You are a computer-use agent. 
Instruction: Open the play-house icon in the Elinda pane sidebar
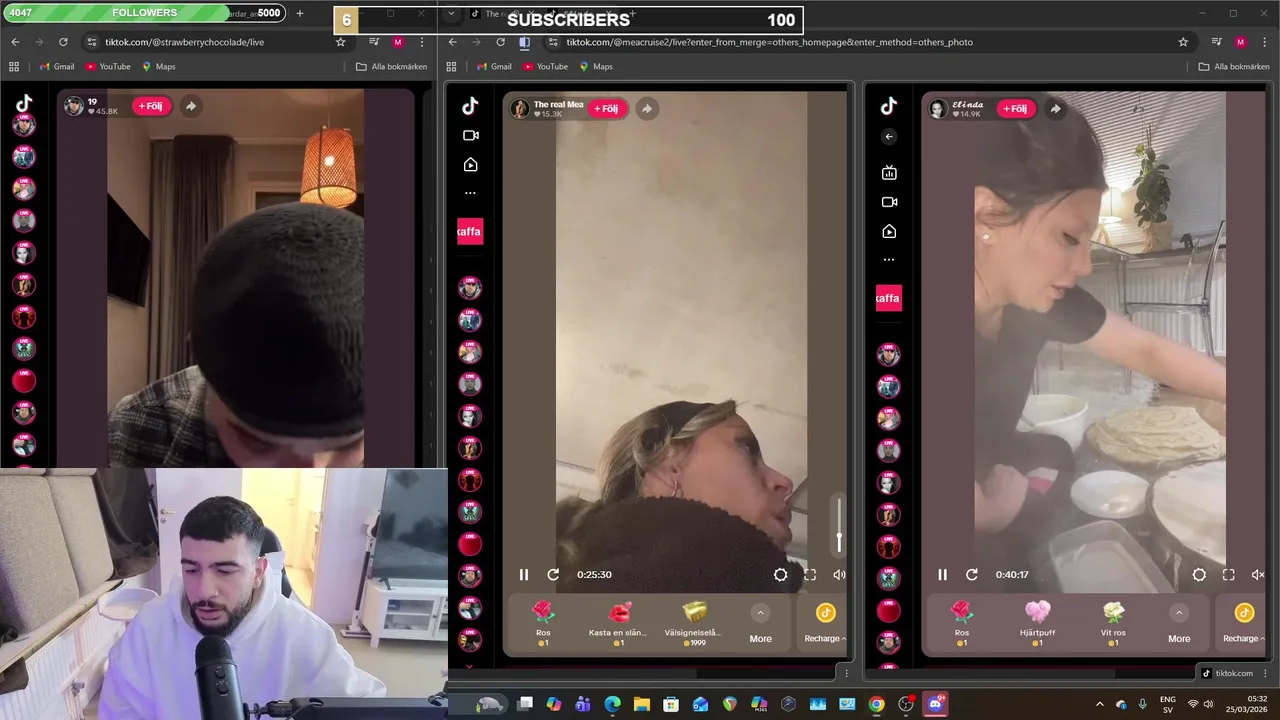(889, 231)
